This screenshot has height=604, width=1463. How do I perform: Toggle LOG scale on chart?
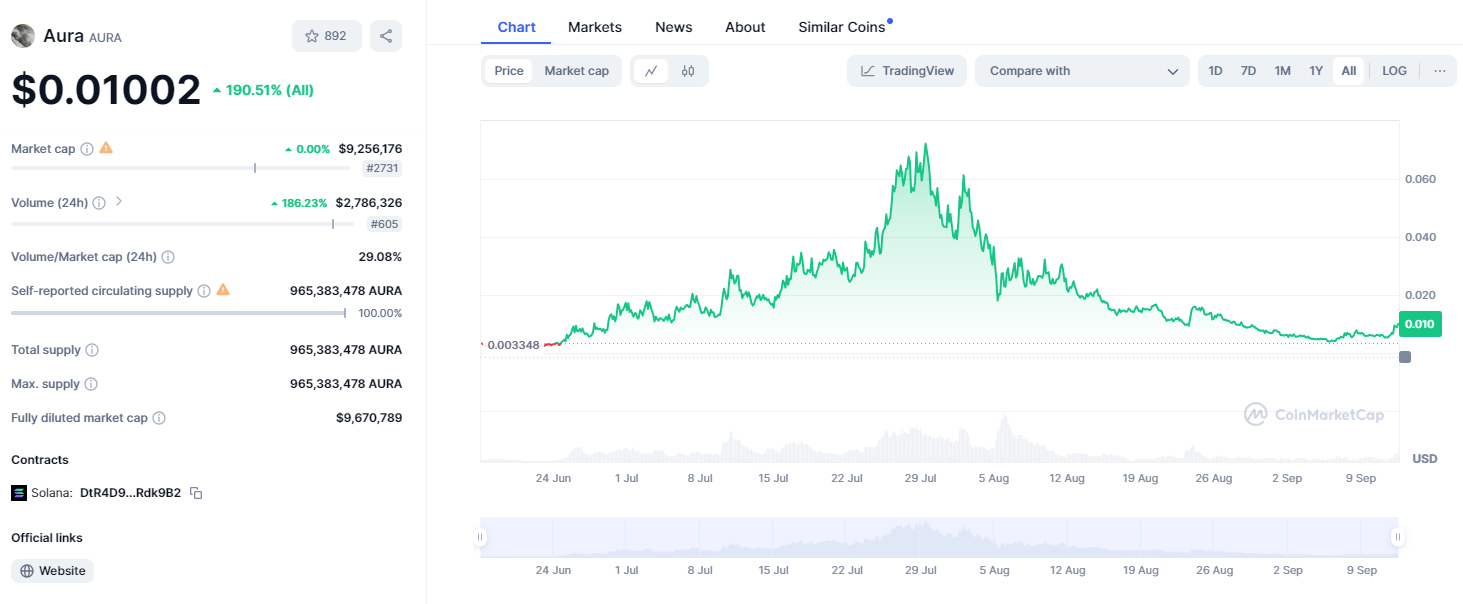click(1394, 71)
